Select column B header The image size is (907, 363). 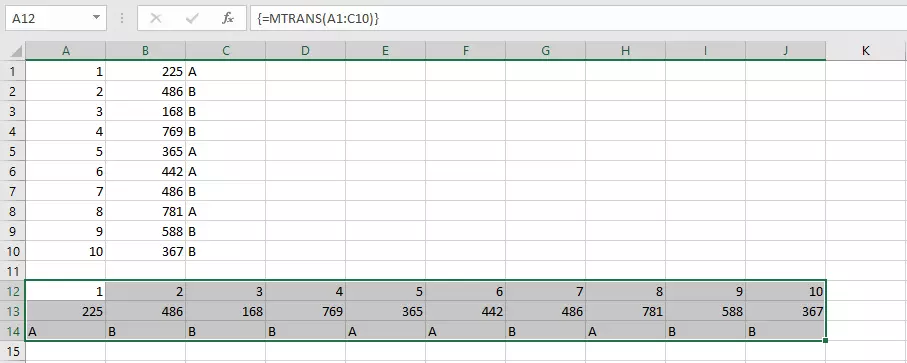[x=146, y=51]
